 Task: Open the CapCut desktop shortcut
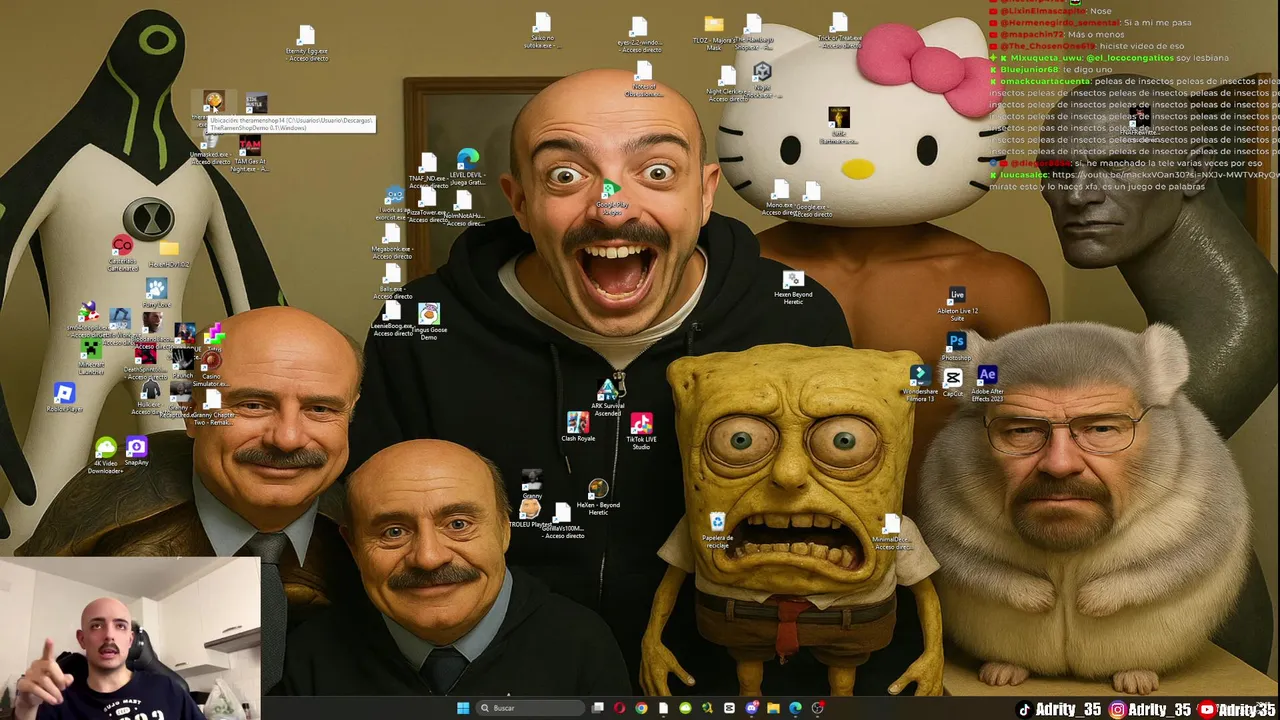952,382
